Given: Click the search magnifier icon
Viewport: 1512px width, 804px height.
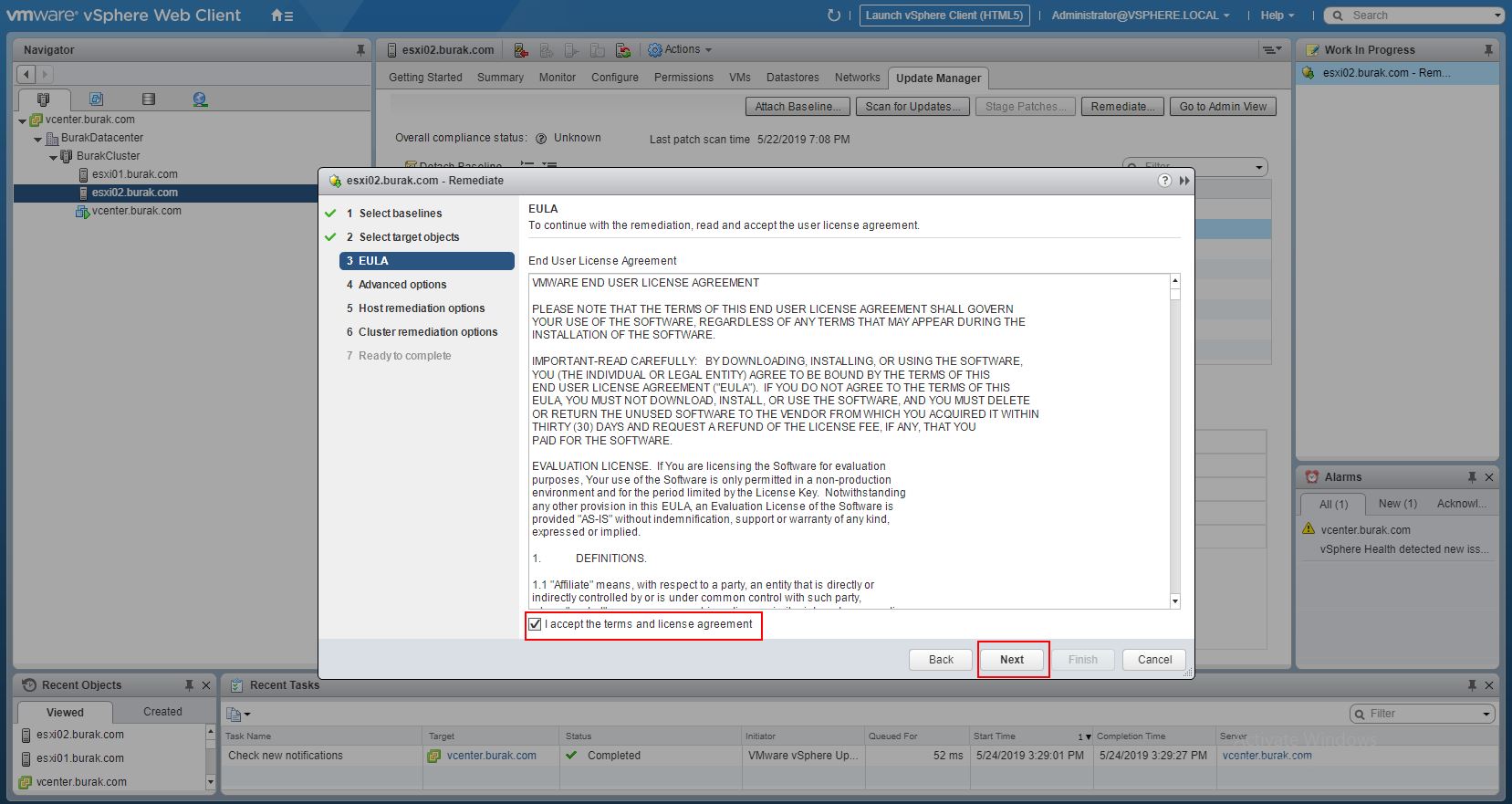Looking at the screenshot, I should click(1339, 16).
